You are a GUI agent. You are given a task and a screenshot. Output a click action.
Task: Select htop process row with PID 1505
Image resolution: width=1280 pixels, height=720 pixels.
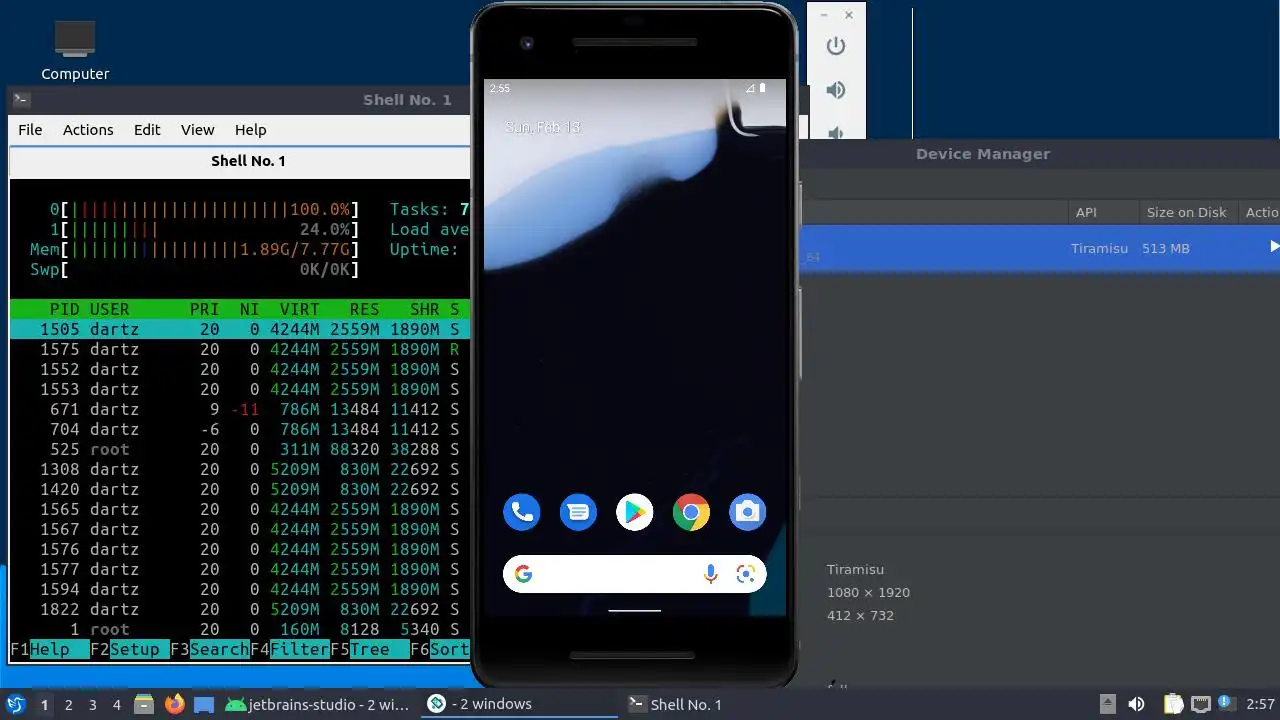point(240,329)
